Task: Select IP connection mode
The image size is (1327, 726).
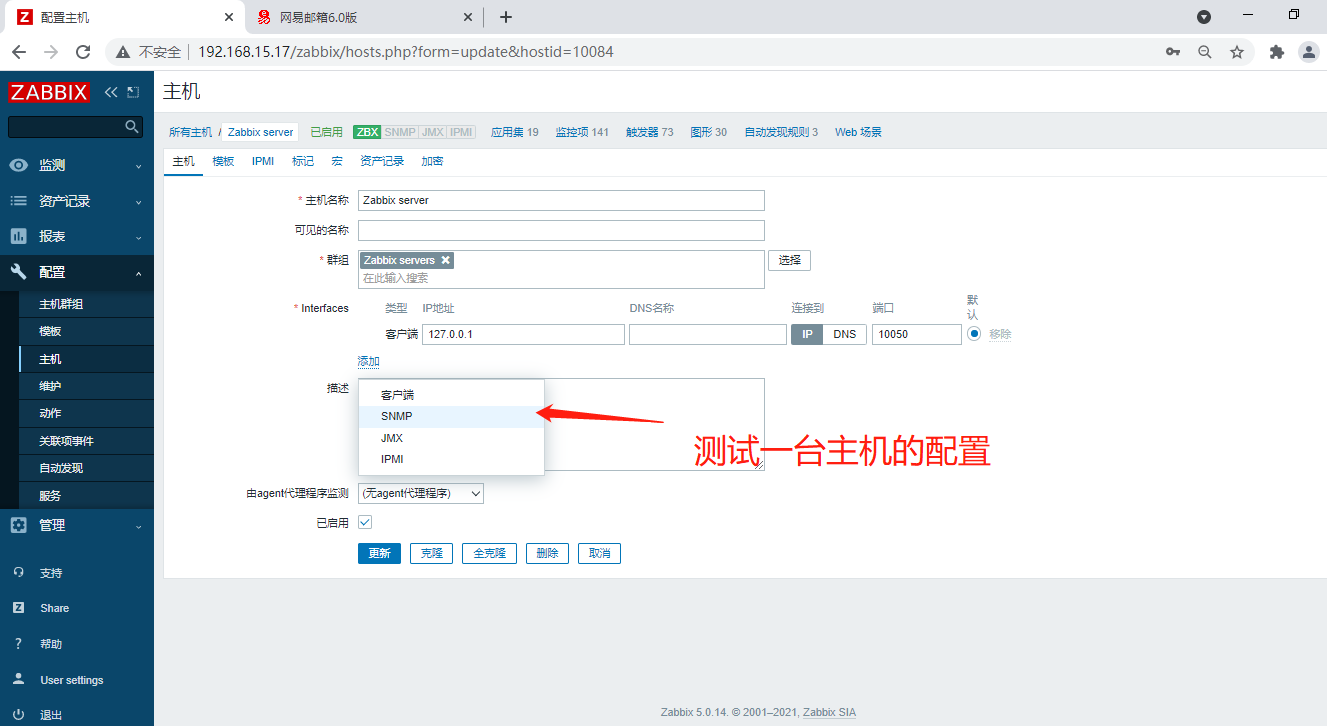Action: coord(807,334)
